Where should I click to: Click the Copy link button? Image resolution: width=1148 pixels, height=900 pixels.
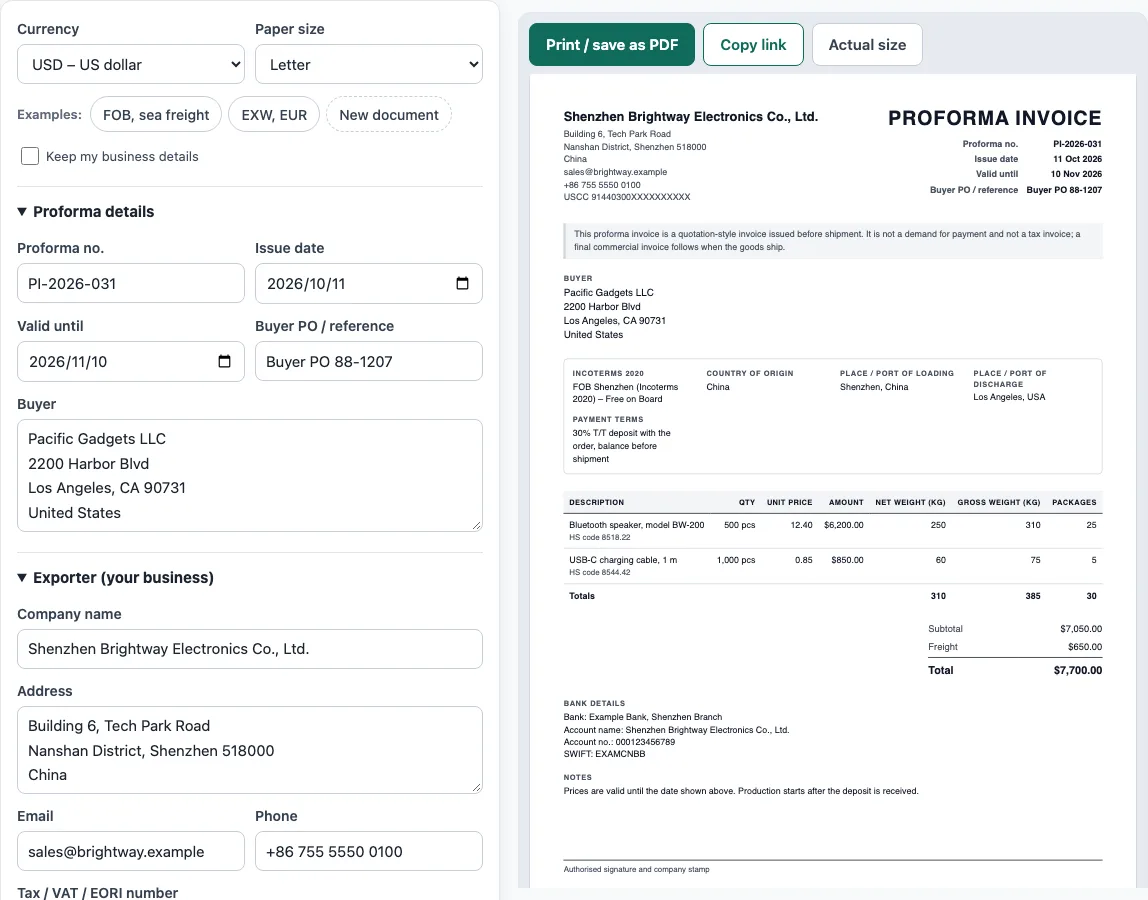click(753, 45)
